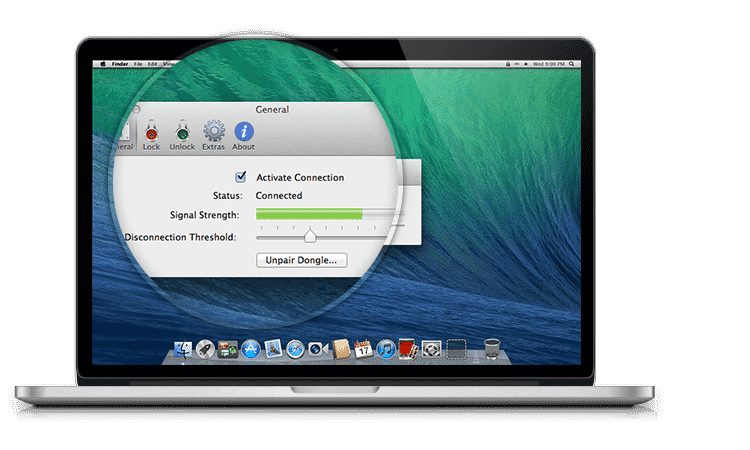The width and height of the screenshot is (750, 450).
Task: Open the Extras gear pane
Action: point(213,134)
